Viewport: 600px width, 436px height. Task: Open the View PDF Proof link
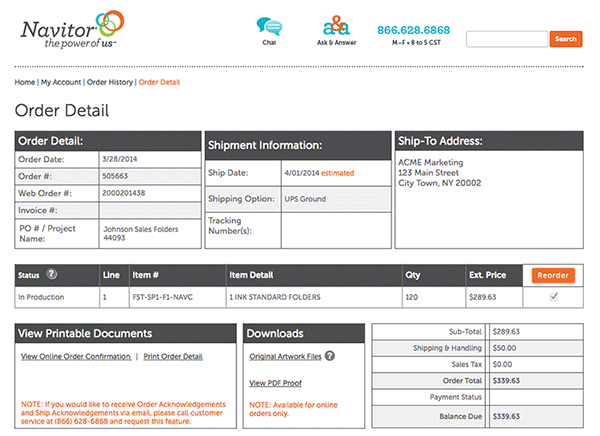pyautogui.click(x=275, y=383)
